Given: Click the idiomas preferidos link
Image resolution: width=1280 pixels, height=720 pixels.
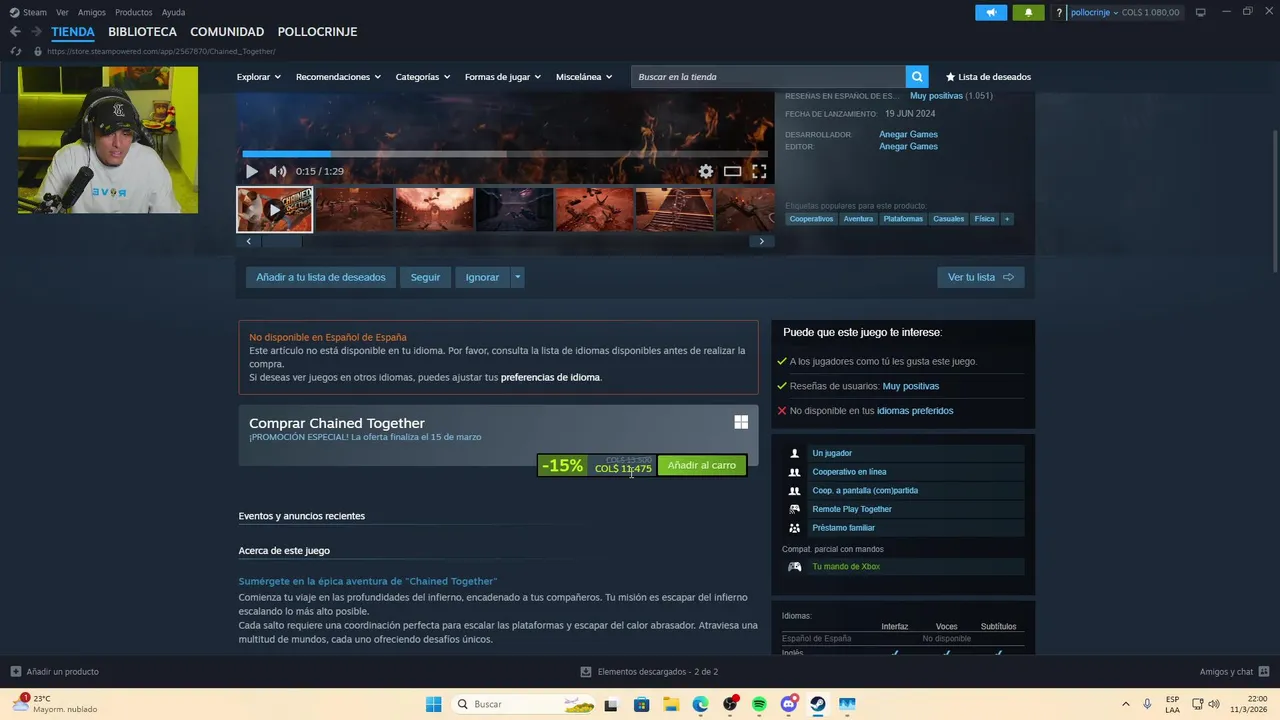Looking at the screenshot, I should pyautogui.click(x=915, y=411).
